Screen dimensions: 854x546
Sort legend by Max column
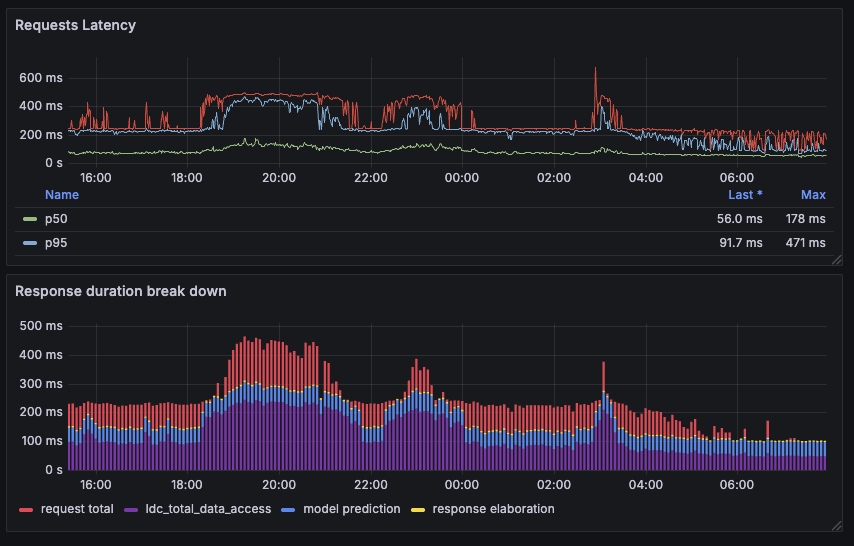pos(813,195)
